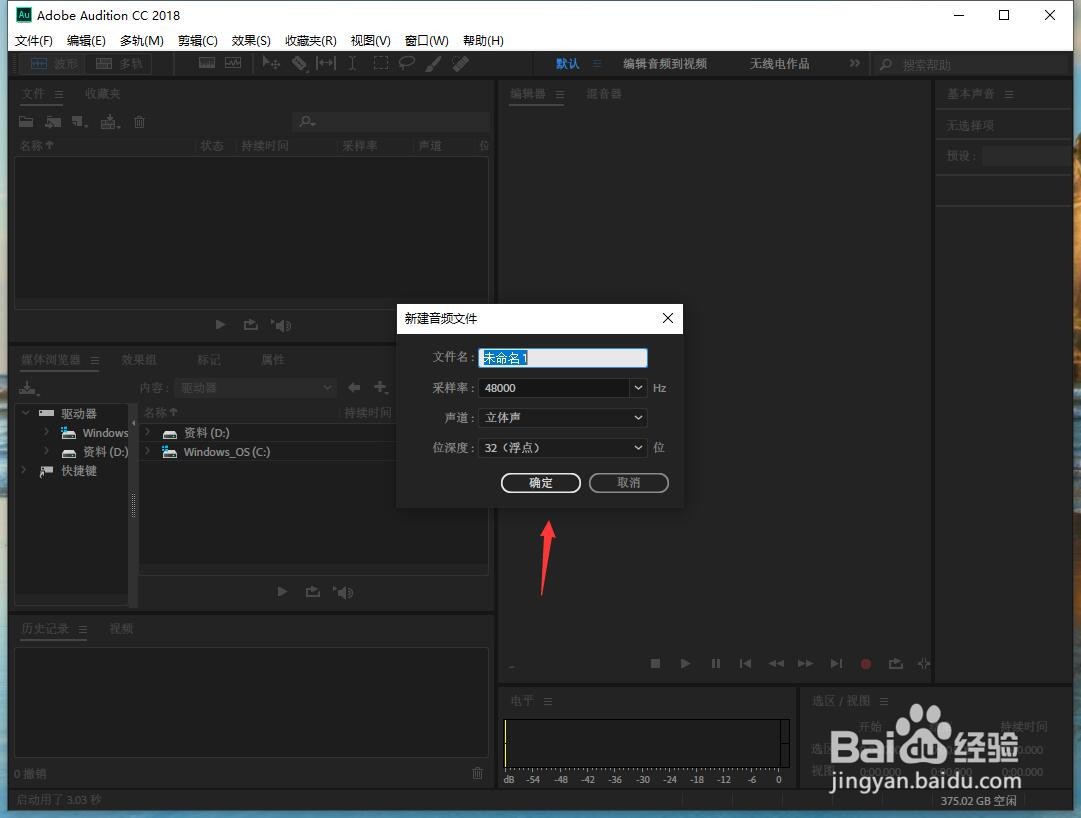The width and height of the screenshot is (1081, 818).
Task: Click history panel trash icon
Action: [x=477, y=773]
